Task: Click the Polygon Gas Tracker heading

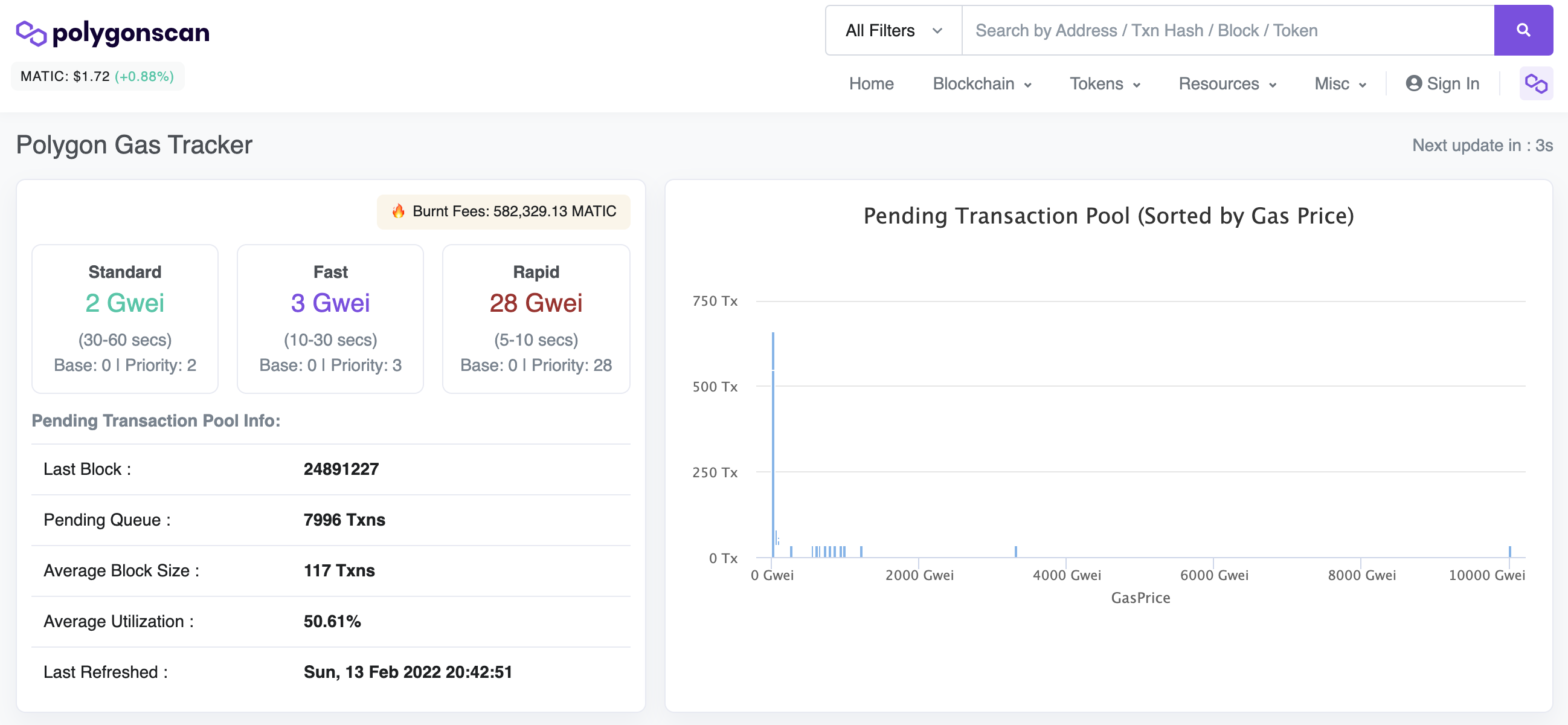Action: pyautogui.click(x=134, y=145)
